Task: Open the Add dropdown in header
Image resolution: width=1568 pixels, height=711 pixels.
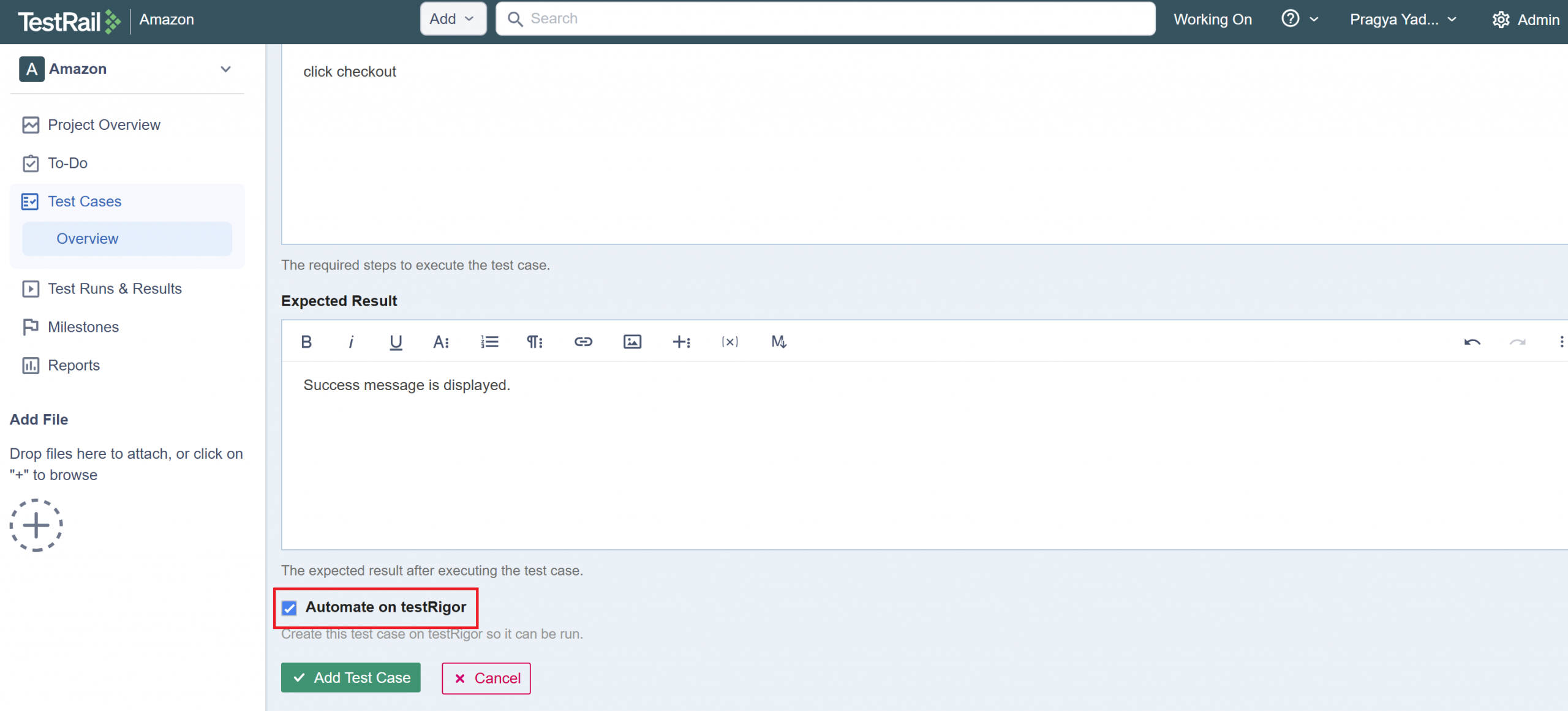Action: pos(453,19)
